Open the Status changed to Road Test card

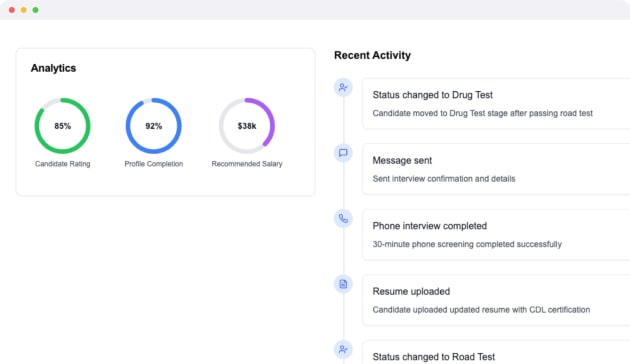tap(496, 353)
